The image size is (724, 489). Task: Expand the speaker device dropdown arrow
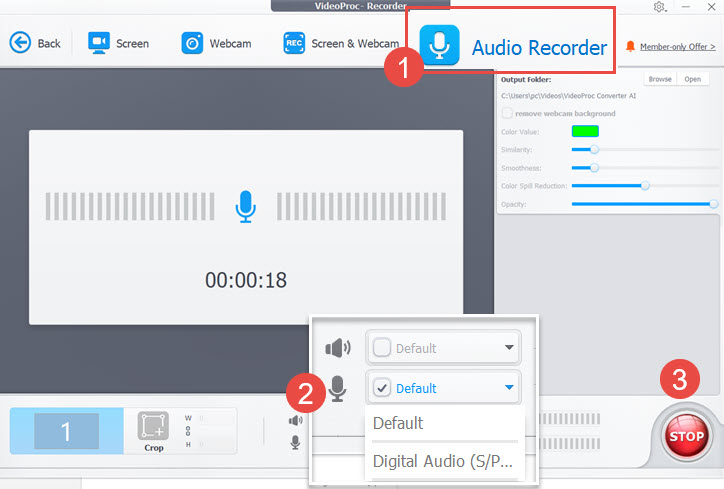(509, 347)
